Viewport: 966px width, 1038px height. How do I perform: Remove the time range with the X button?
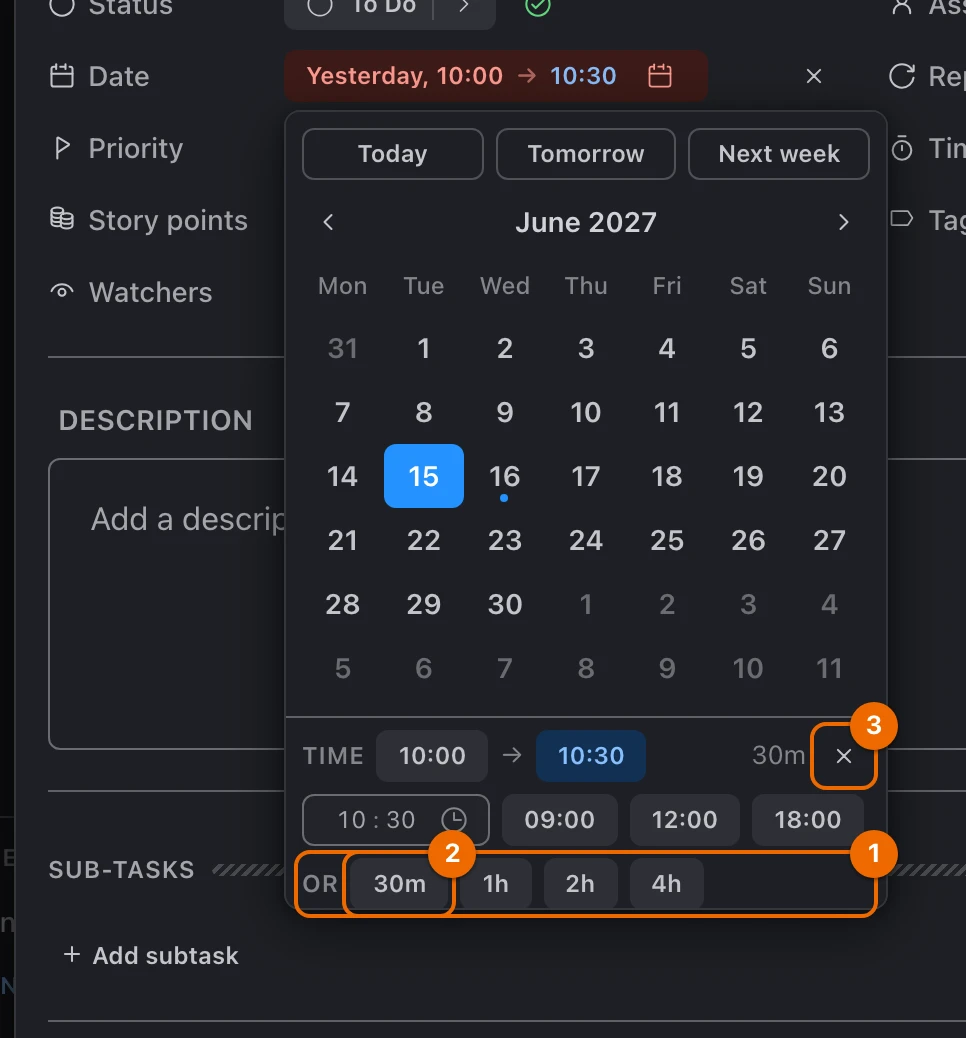[x=844, y=756]
